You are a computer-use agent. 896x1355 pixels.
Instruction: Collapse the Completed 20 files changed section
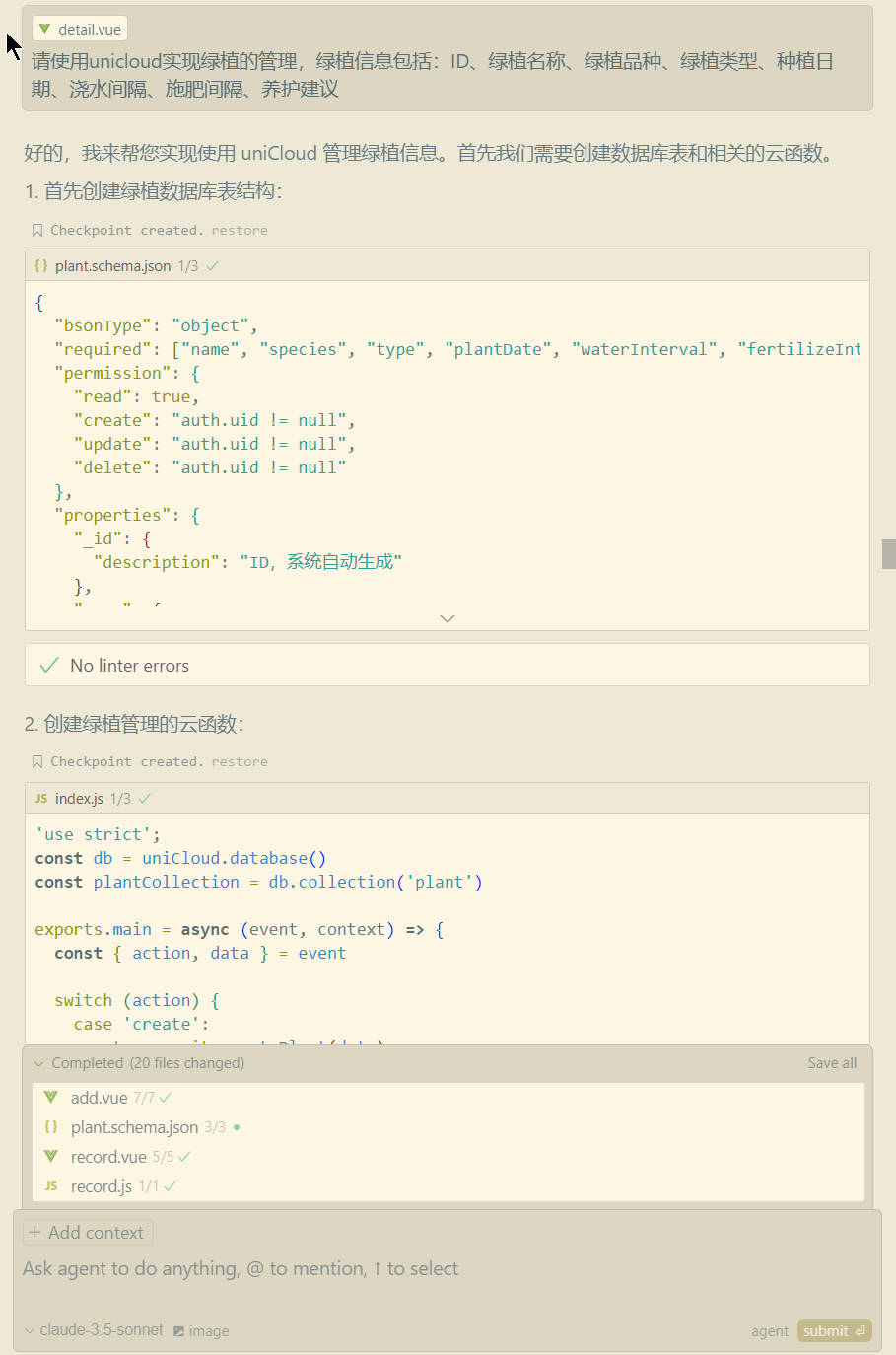tap(38, 1062)
